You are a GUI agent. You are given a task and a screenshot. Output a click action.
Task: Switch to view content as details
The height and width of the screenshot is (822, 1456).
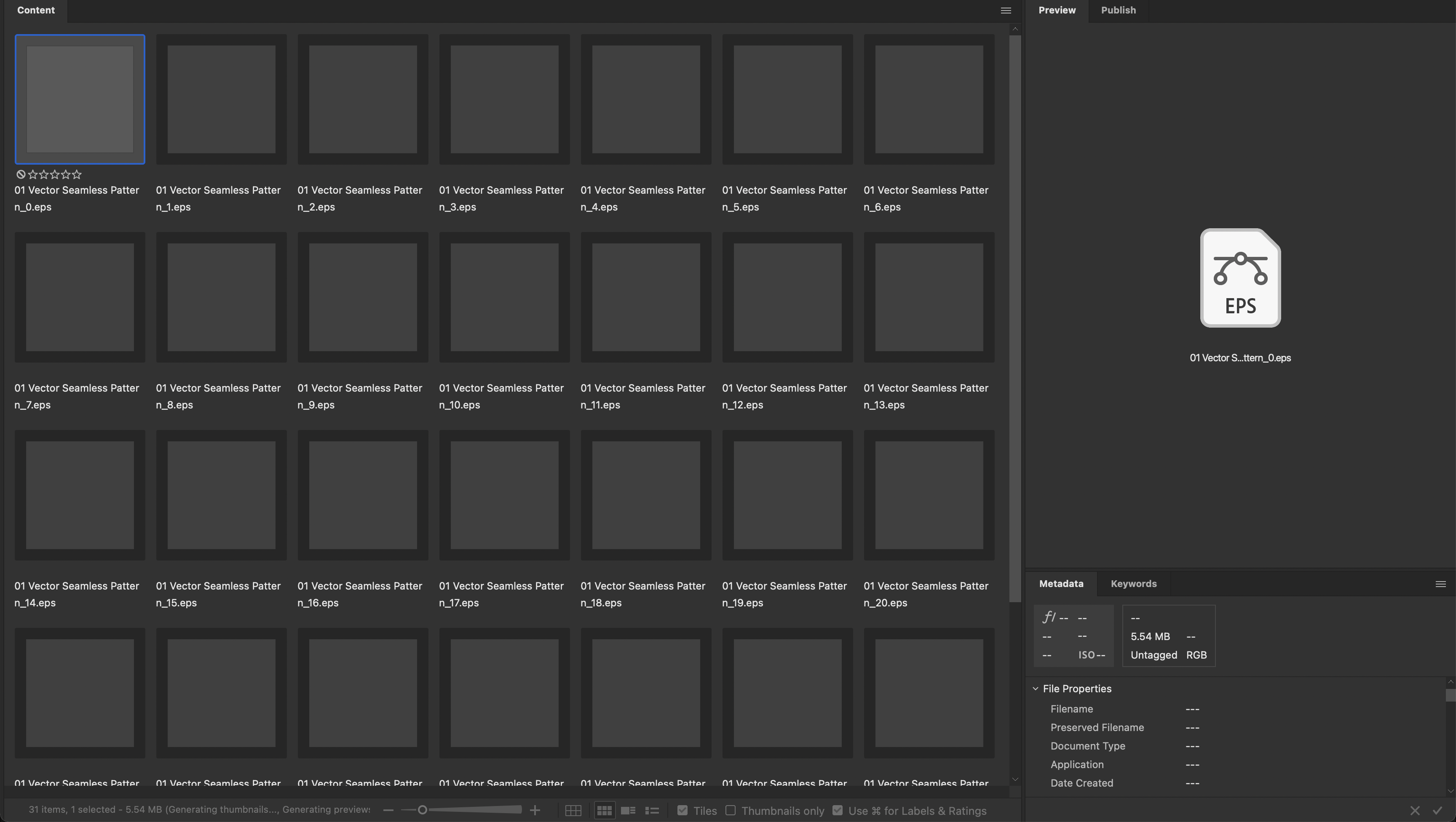pyautogui.click(x=628, y=811)
